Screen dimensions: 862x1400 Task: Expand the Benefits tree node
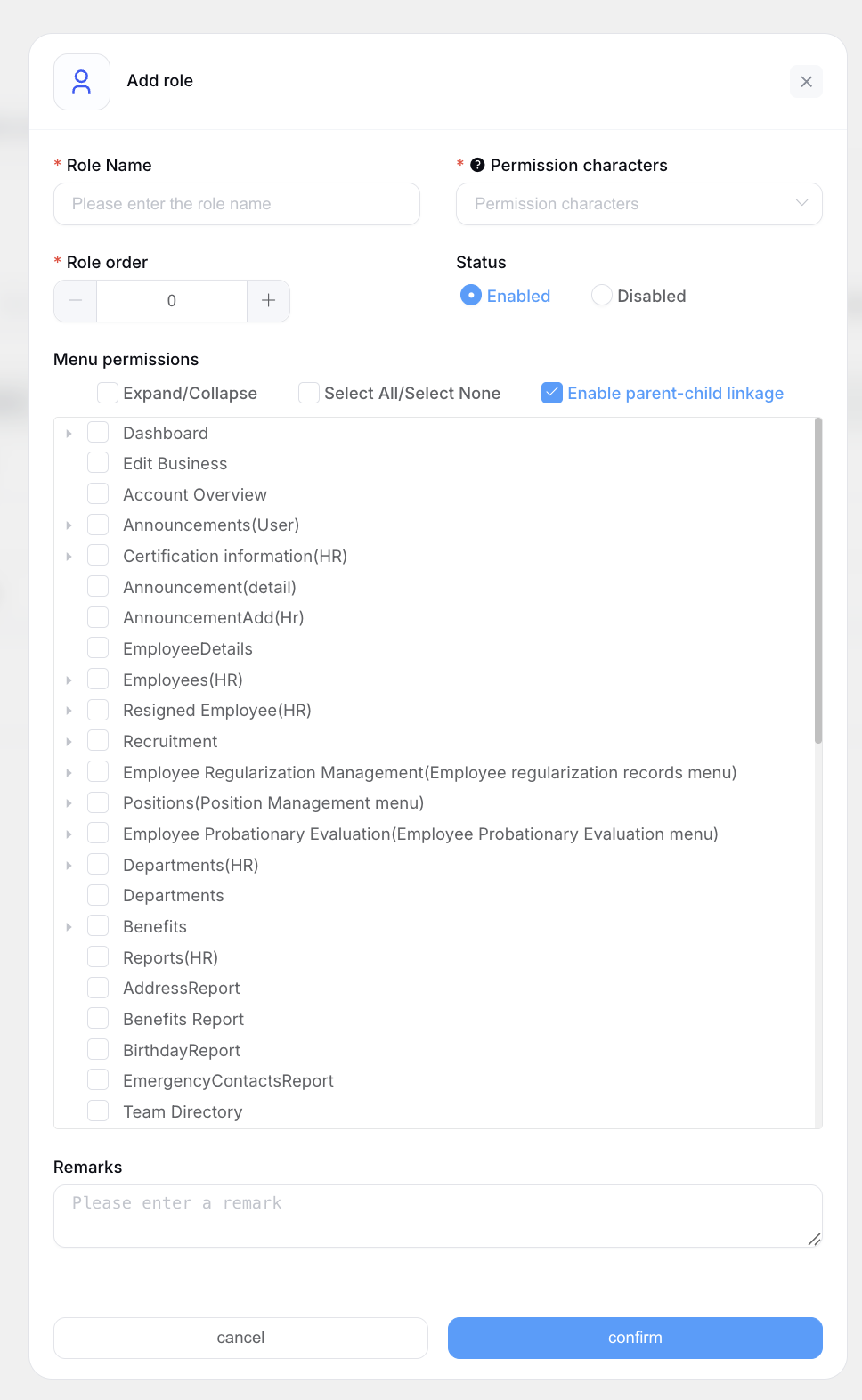coord(69,927)
